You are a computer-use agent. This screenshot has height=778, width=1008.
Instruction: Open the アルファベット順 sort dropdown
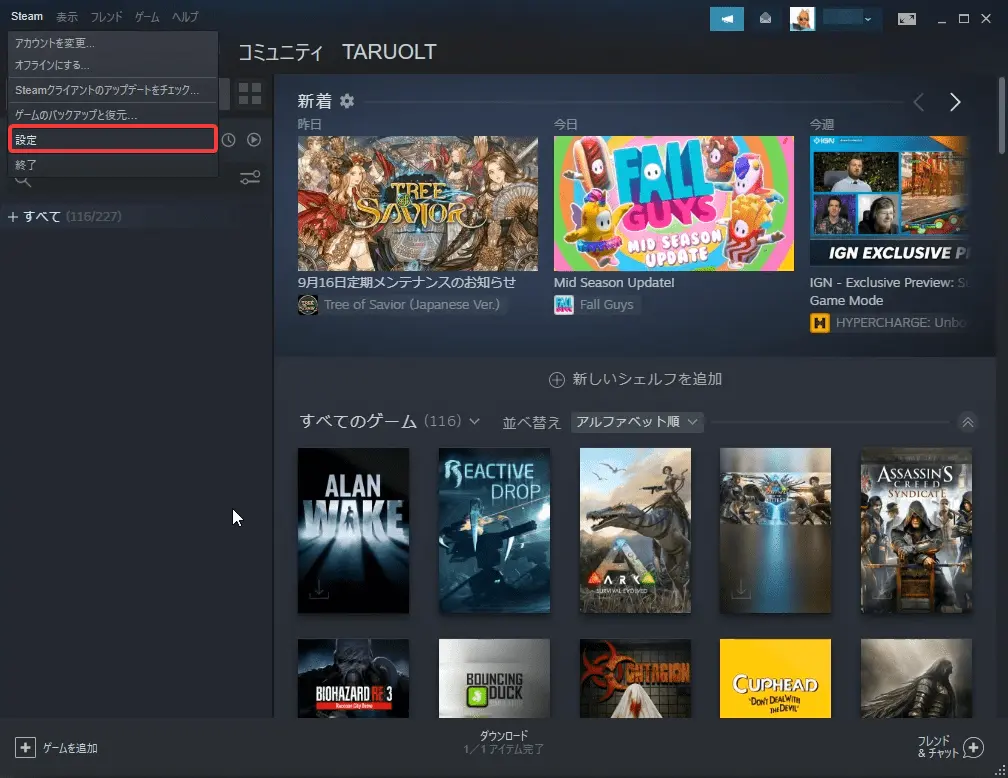[x=637, y=422]
